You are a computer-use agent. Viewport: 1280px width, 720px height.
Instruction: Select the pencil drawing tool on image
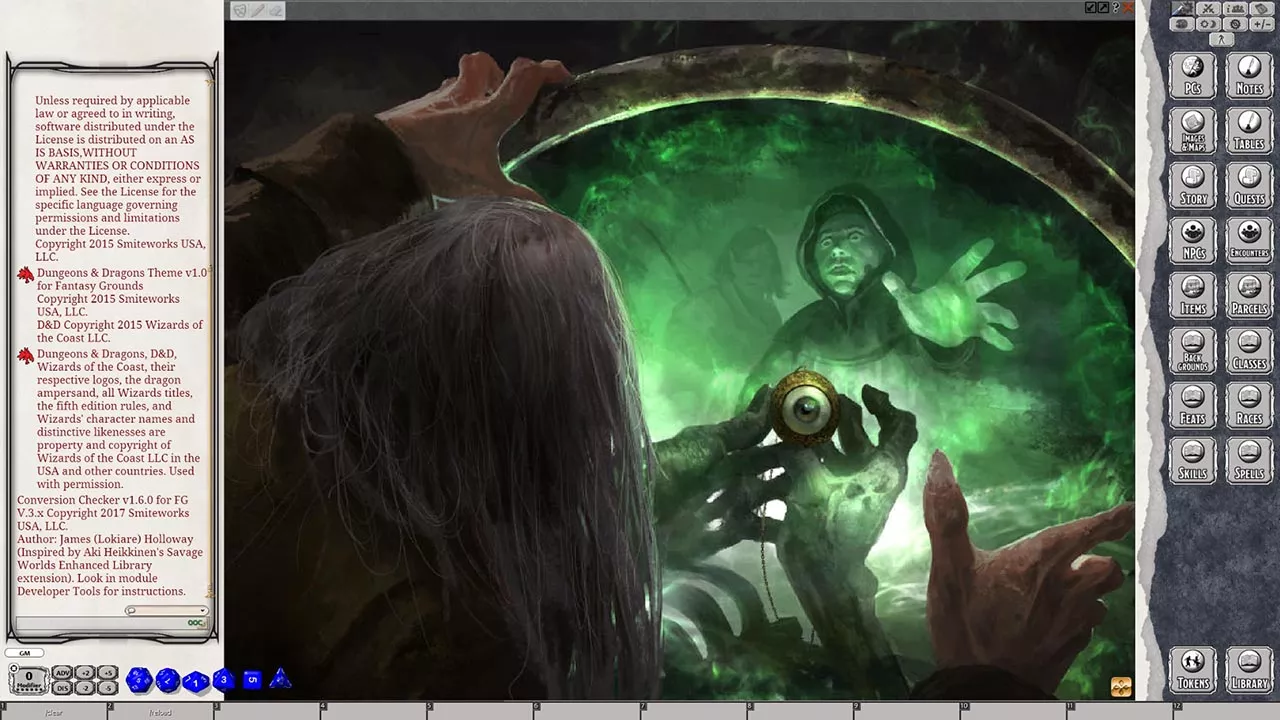pos(257,10)
